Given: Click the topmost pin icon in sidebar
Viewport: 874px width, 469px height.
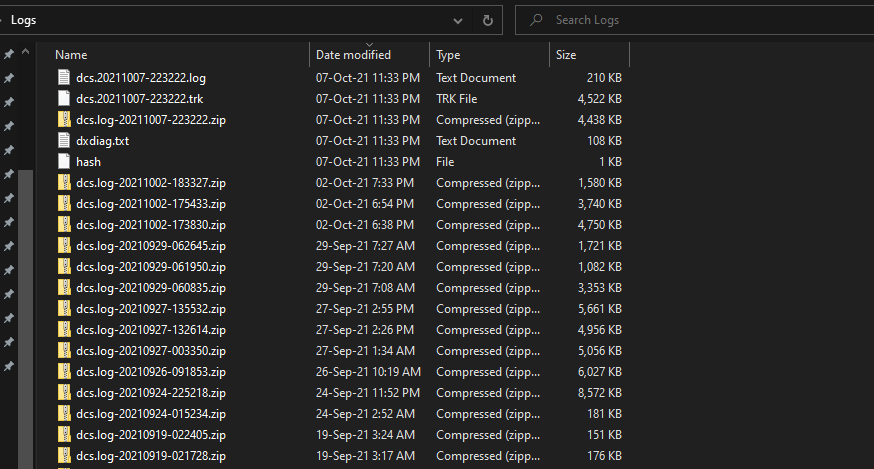Looking at the screenshot, I should pos(9,54).
